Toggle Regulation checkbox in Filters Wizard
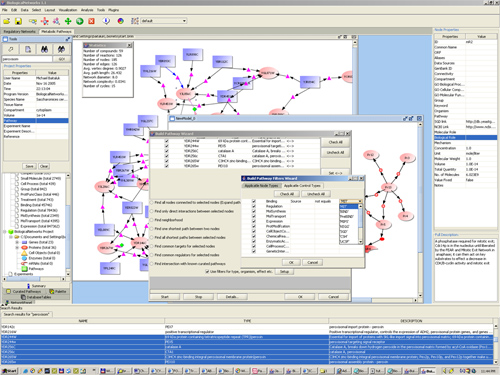Viewport: 500px width, 375px height. coord(254,206)
